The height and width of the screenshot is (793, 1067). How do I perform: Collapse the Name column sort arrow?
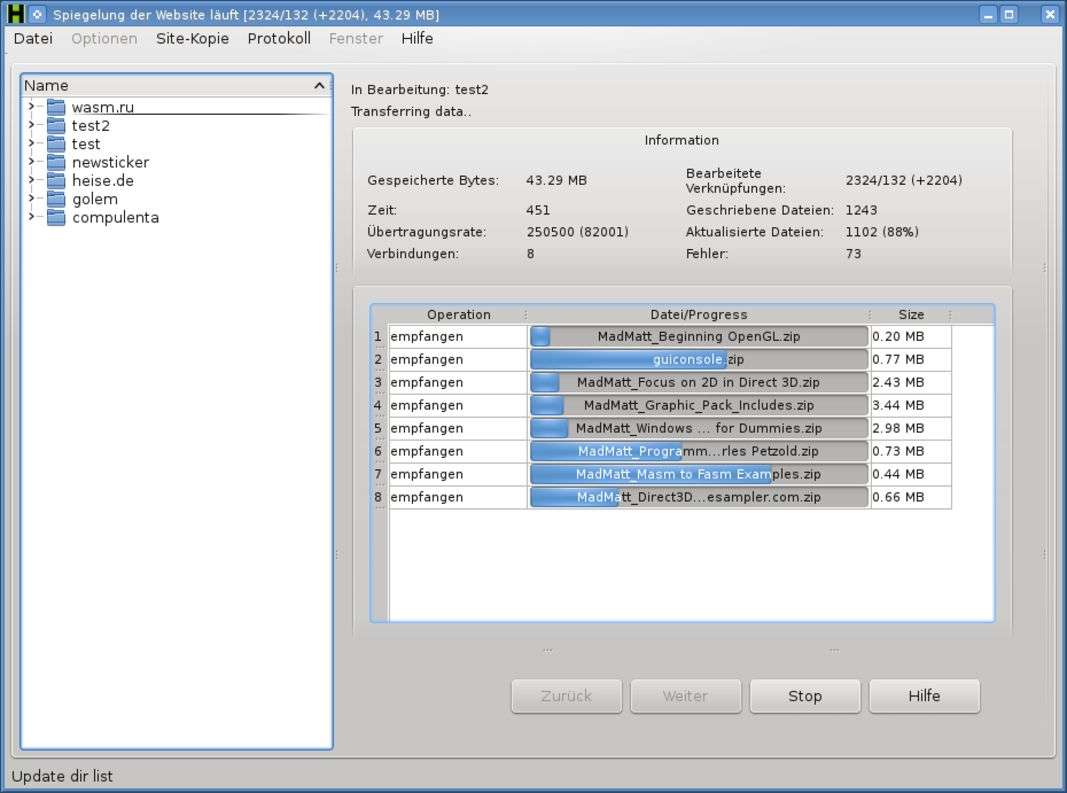[319, 86]
